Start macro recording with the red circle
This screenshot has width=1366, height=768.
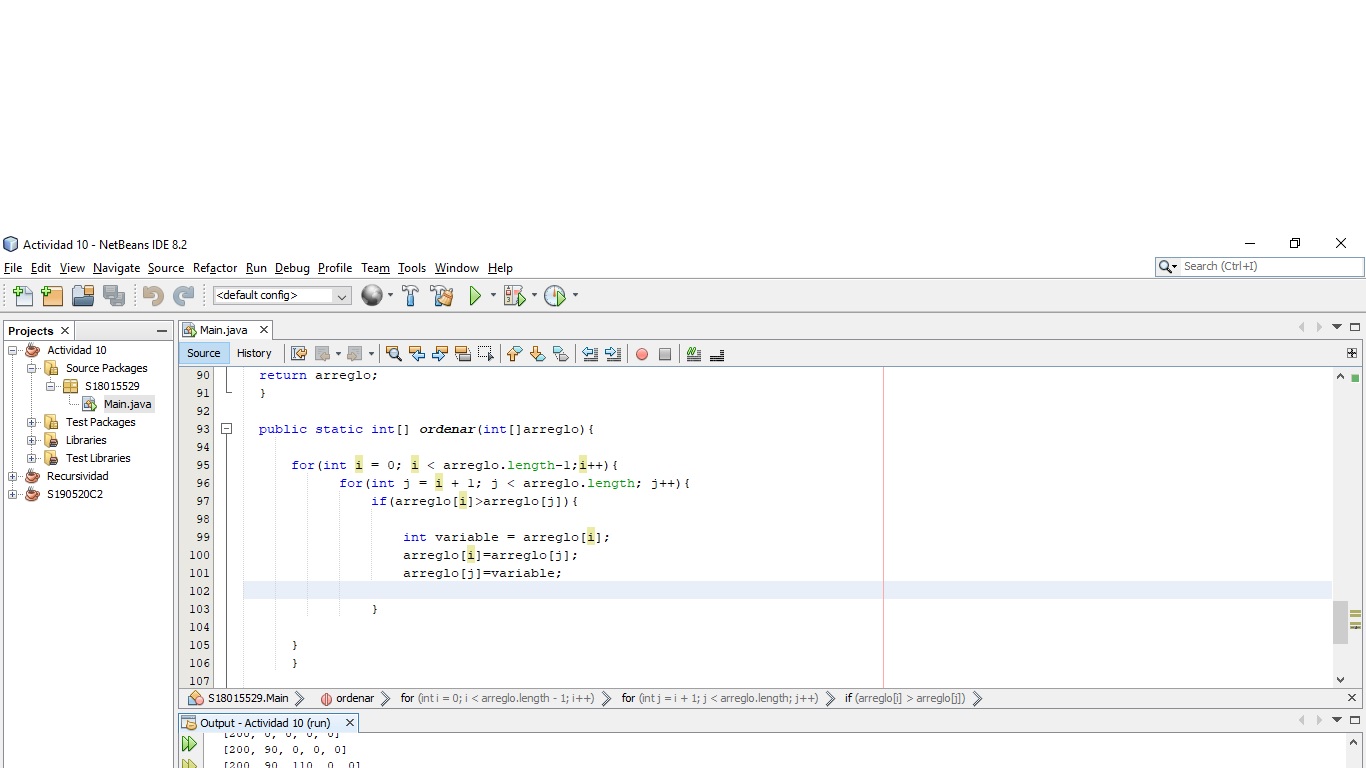click(x=642, y=354)
